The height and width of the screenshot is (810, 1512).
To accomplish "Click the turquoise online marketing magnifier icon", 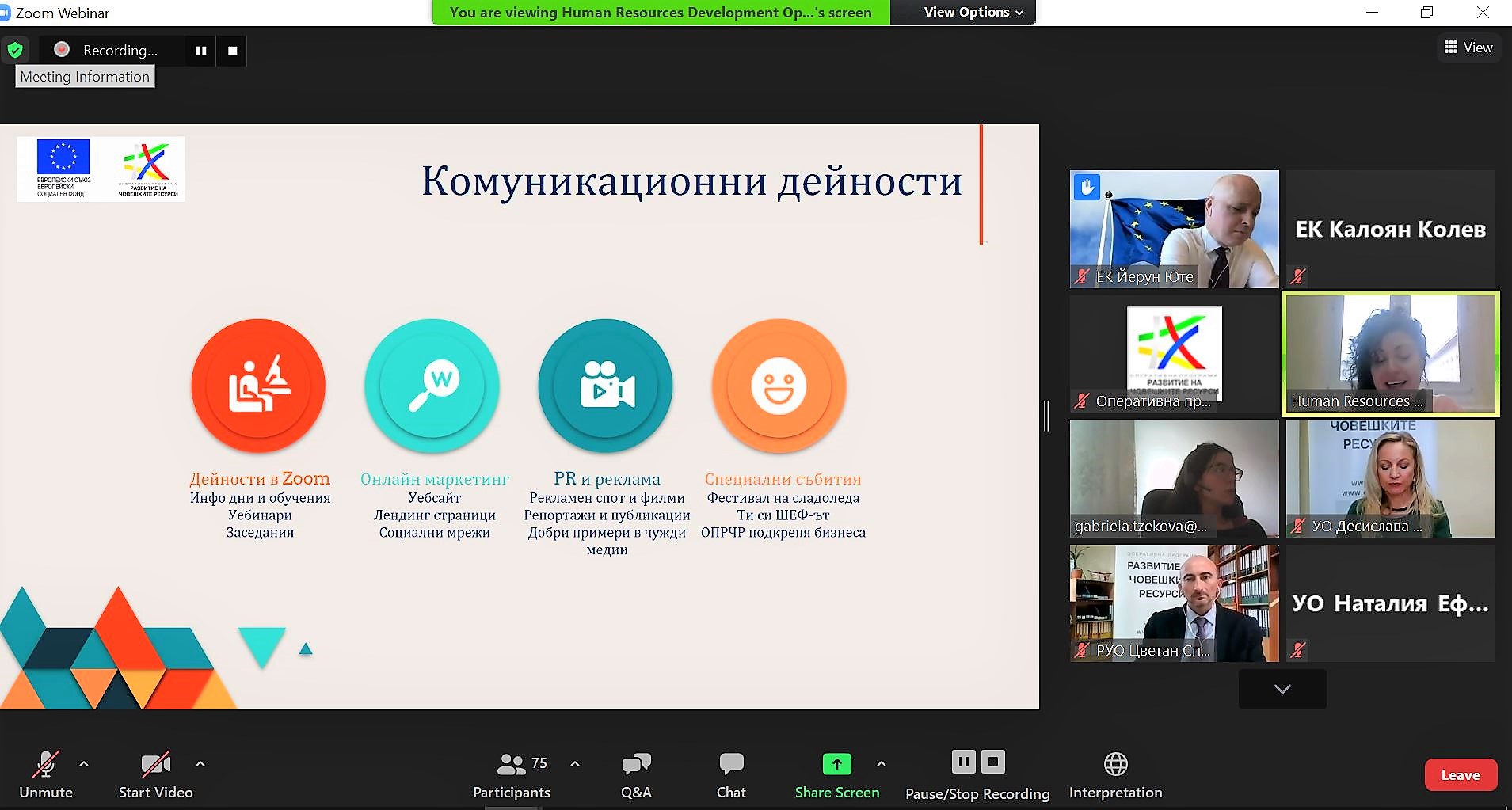I will click(432, 386).
